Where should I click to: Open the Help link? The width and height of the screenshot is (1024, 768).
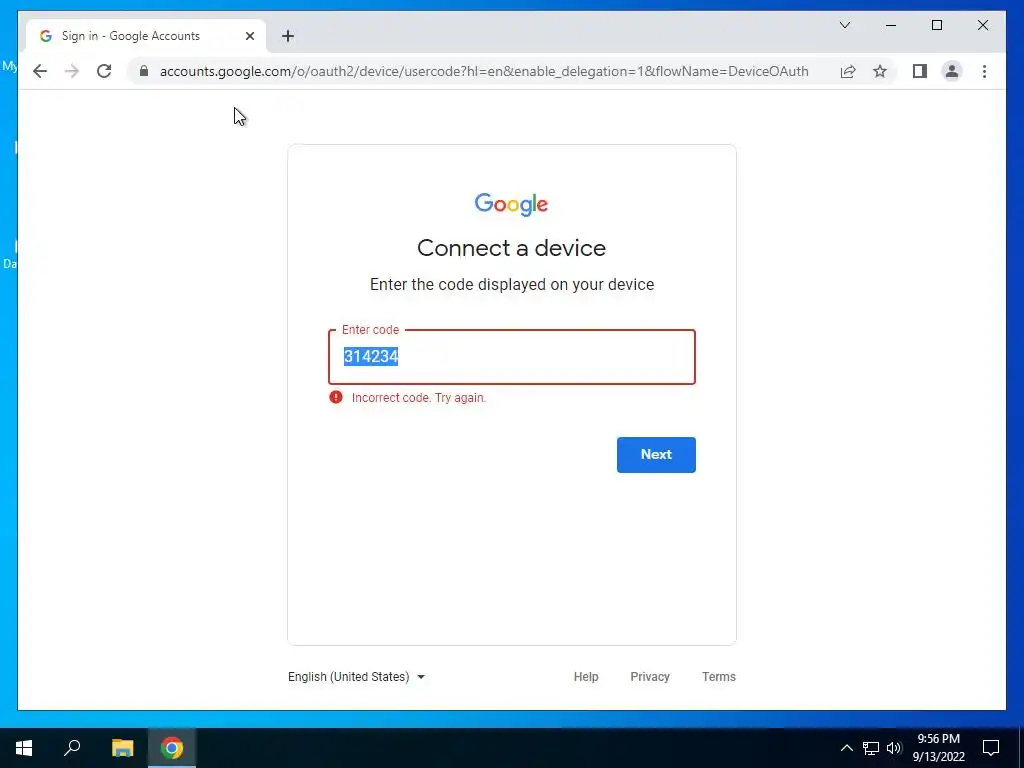click(586, 677)
